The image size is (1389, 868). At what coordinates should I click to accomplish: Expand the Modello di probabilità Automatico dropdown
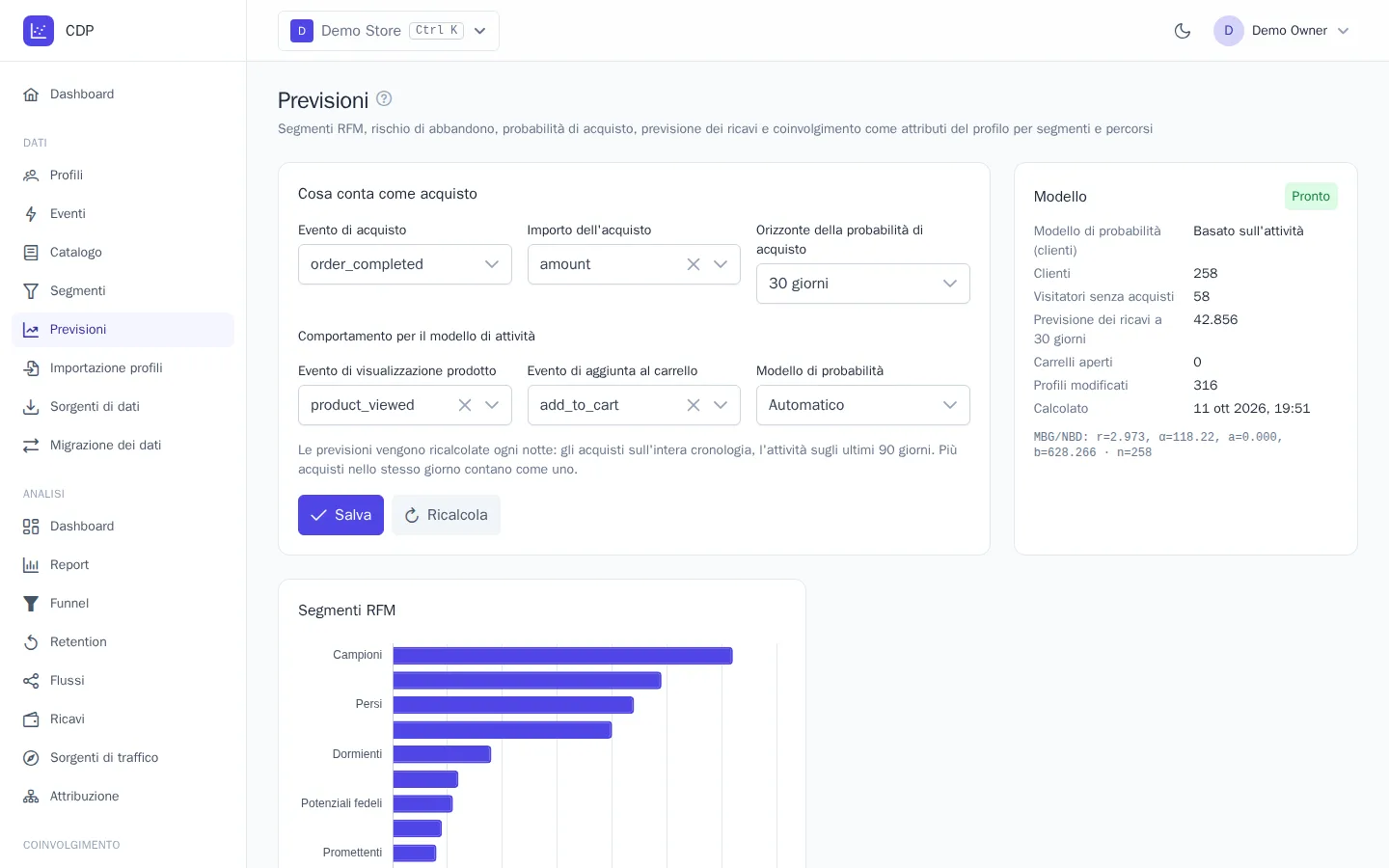[x=863, y=405]
